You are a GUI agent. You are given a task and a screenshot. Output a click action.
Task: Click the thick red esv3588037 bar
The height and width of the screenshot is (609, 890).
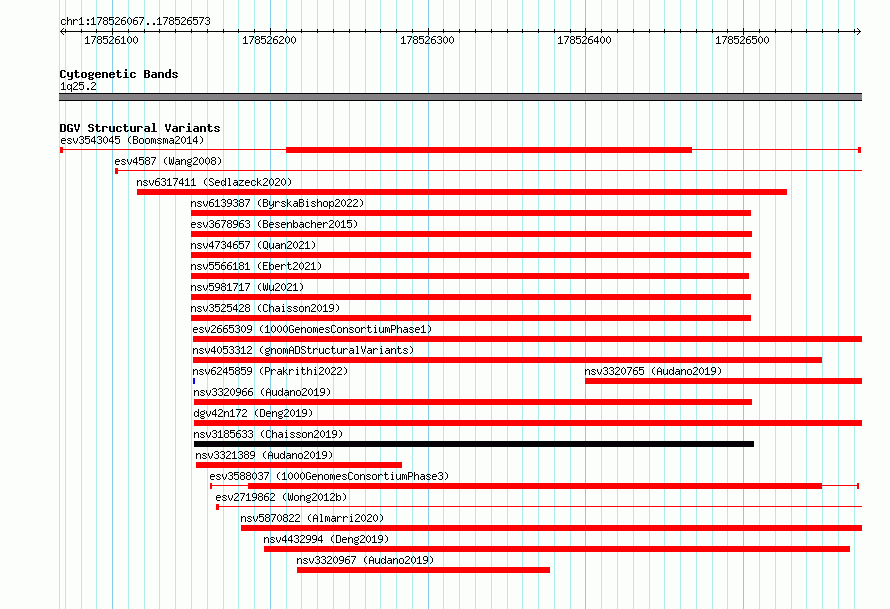pos(535,486)
